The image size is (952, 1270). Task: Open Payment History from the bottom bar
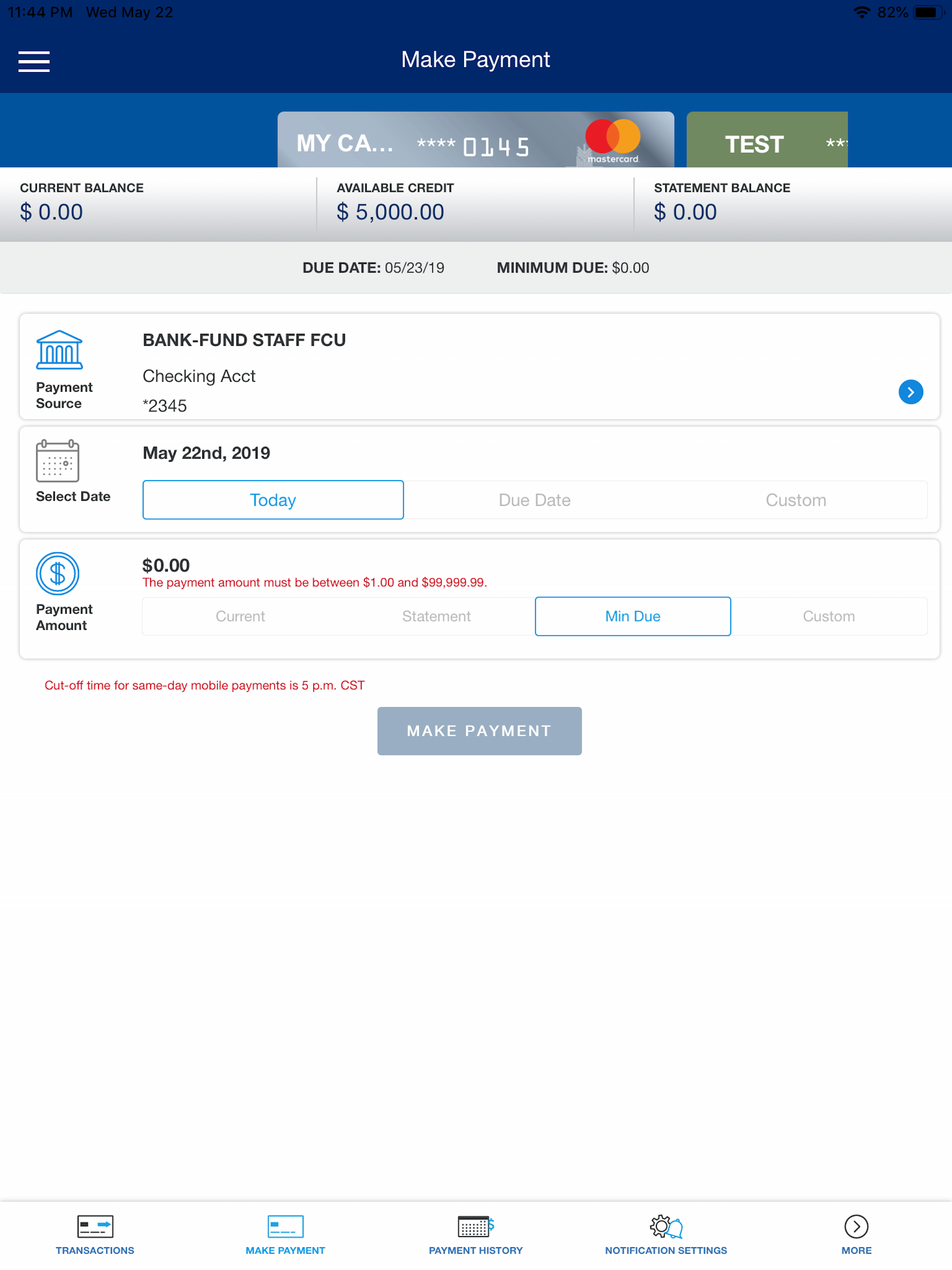pos(476,1234)
